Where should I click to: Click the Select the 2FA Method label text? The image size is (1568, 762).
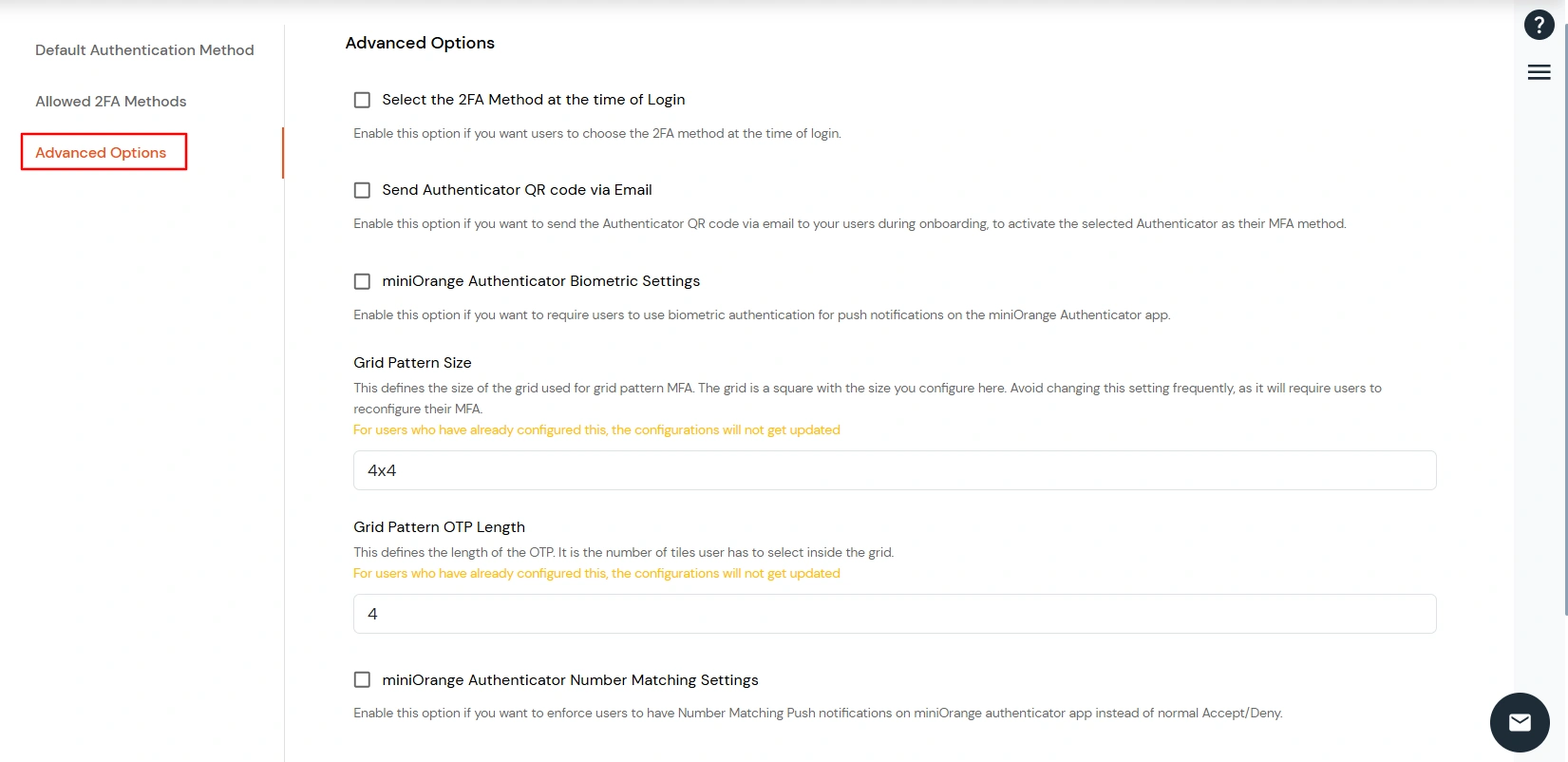533,99
